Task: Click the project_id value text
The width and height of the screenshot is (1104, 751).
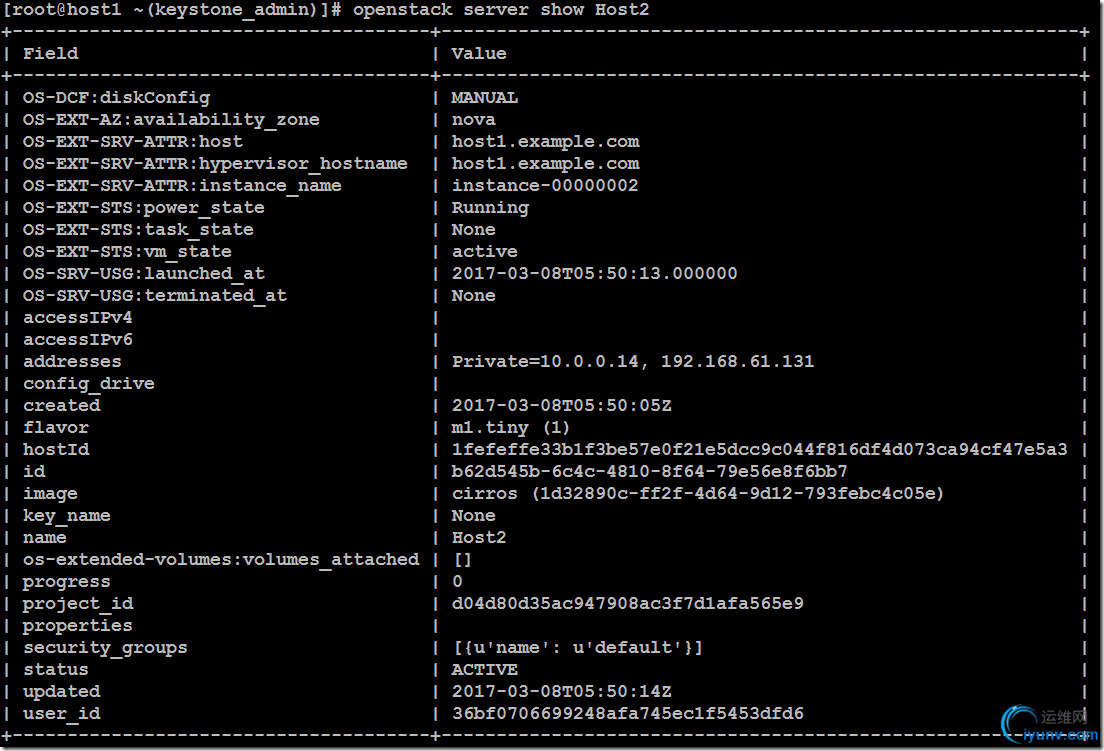Action: (x=627, y=603)
